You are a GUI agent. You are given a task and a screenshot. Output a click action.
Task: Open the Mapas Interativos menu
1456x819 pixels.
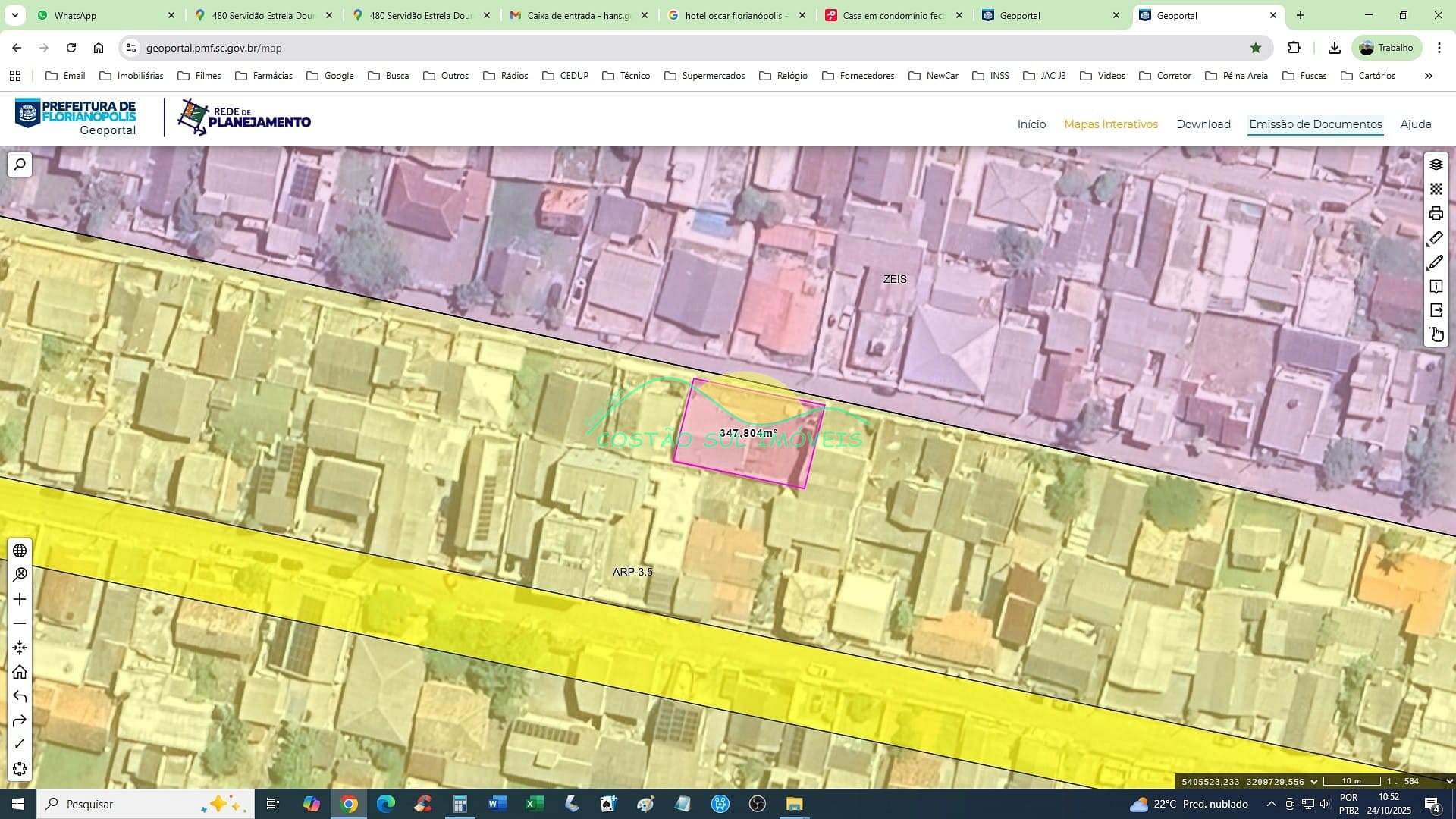click(x=1110, y=124)
